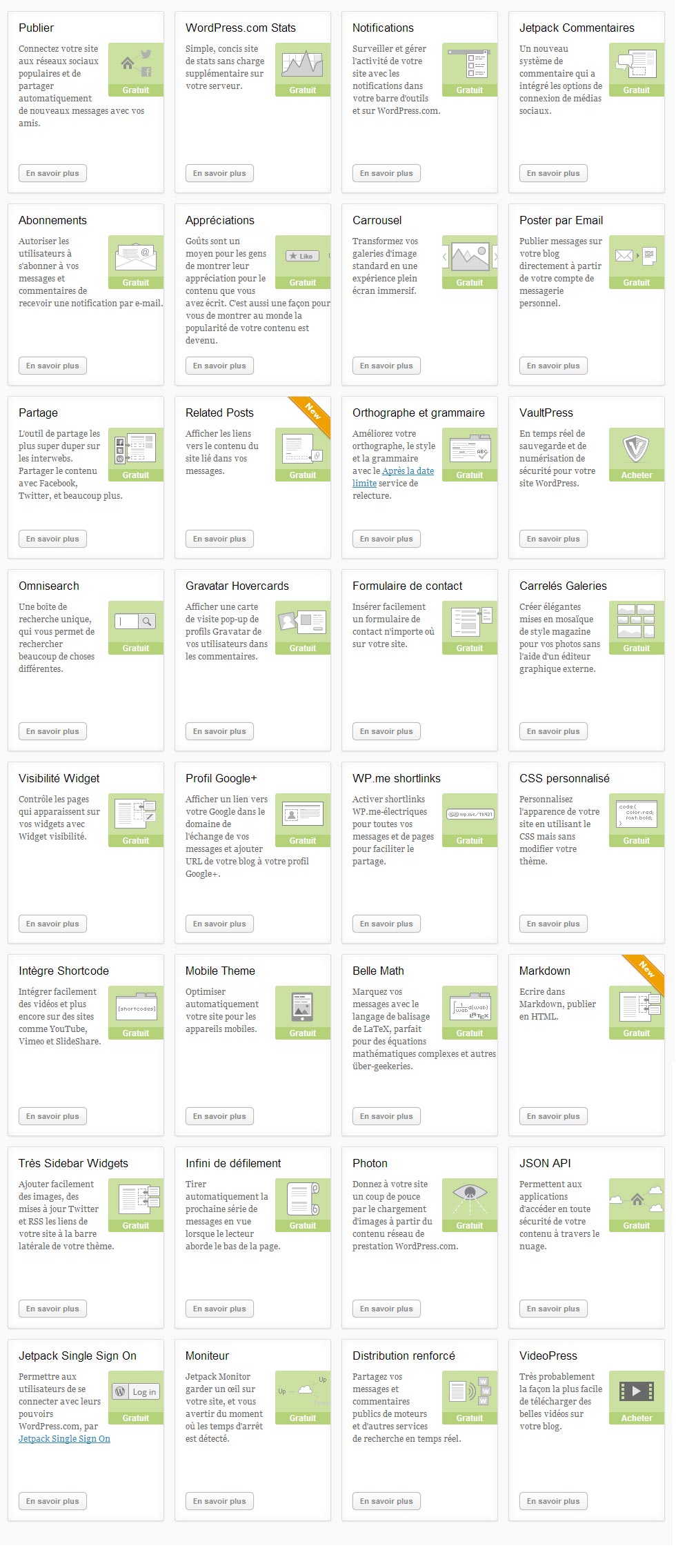Click the Acheter label on VaultPress

637,475
